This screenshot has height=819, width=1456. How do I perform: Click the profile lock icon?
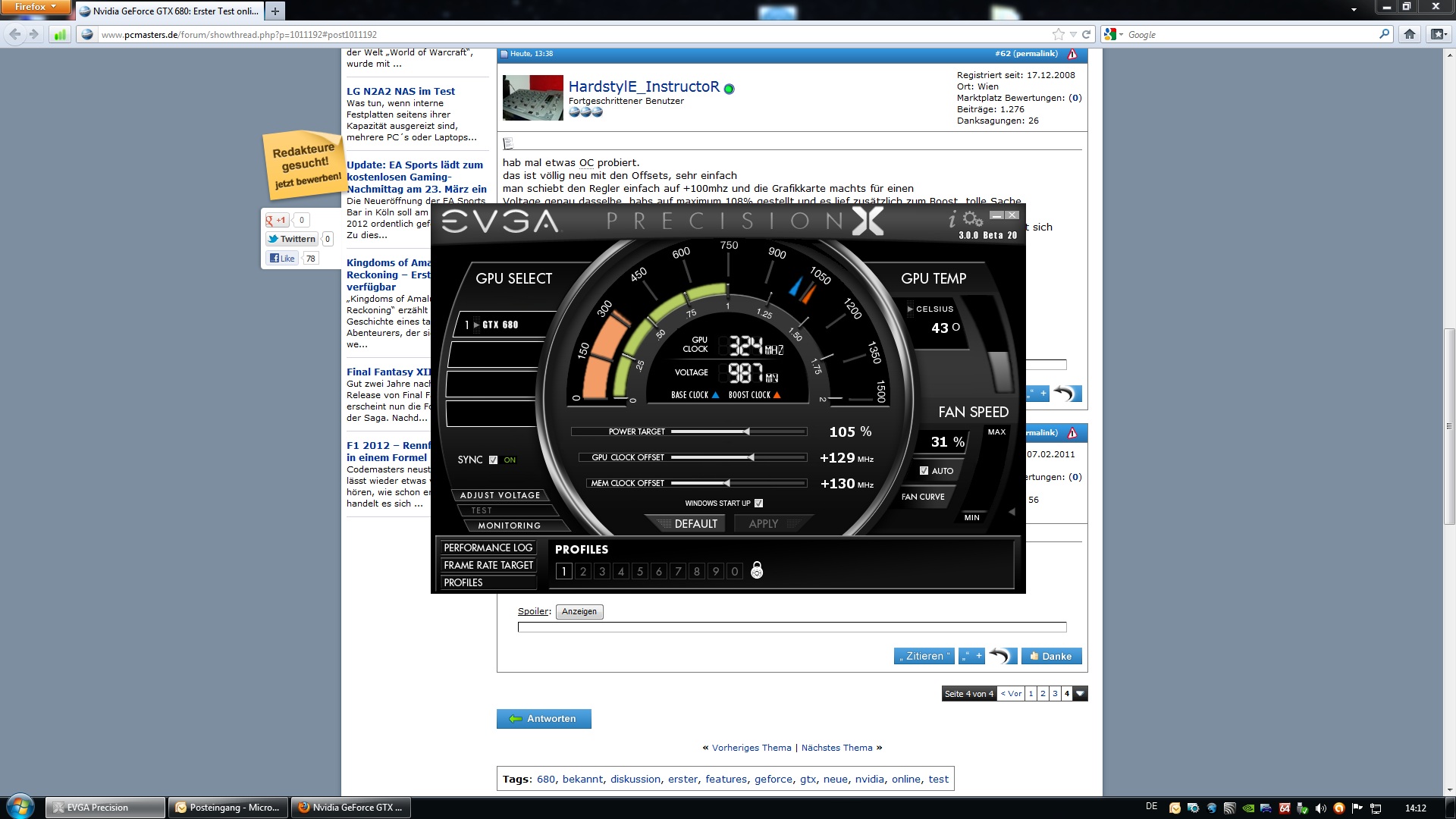point(756,570)
